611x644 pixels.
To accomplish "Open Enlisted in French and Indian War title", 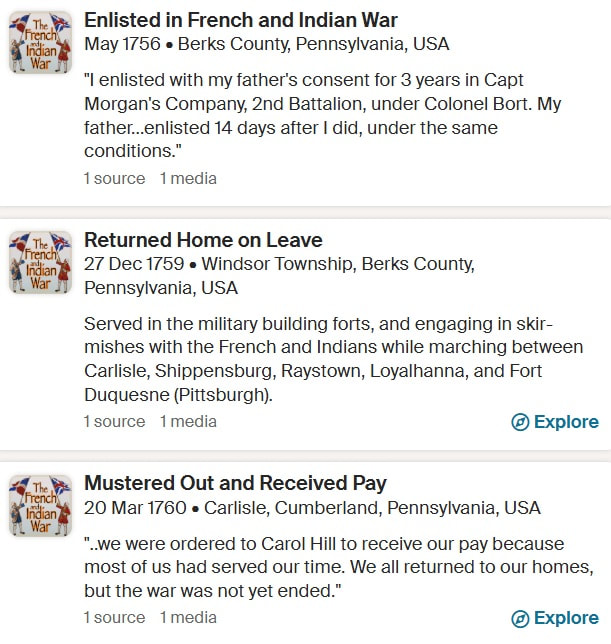I will pyautogui.click(x=241, y=20).
